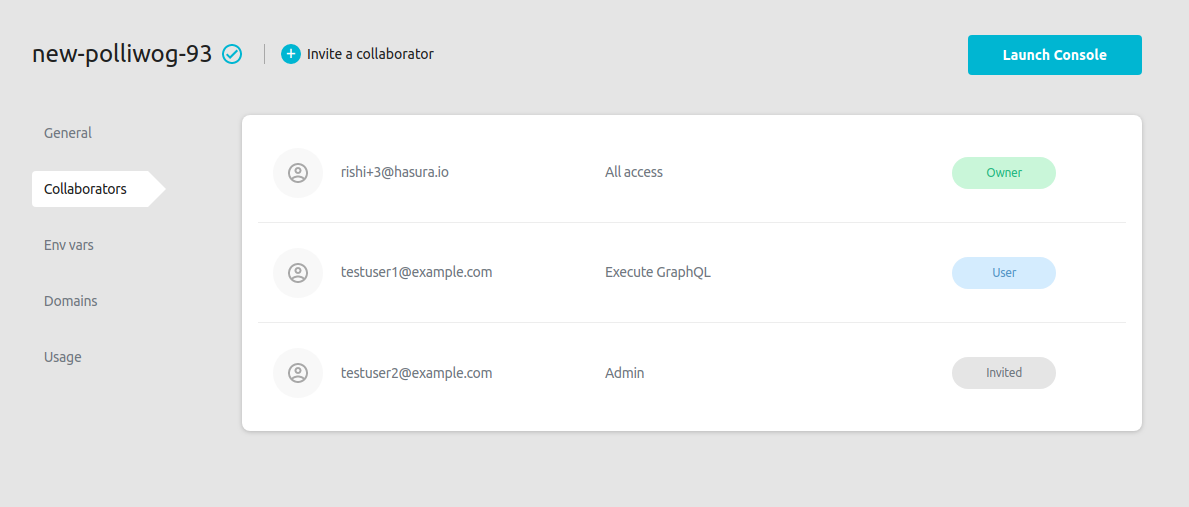Click avatar icon for rishi+3@hasura.io

click(x=298, y=173)
